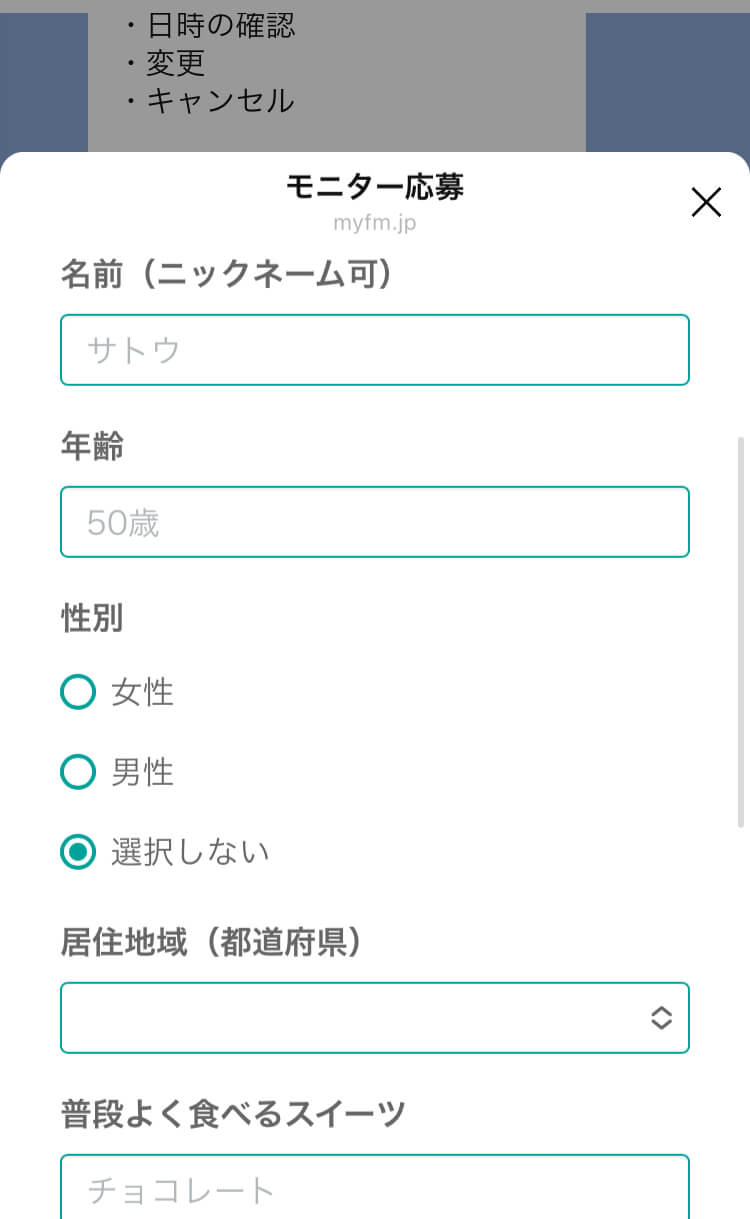Tap the モニター応募 header title

pos(375,187)
